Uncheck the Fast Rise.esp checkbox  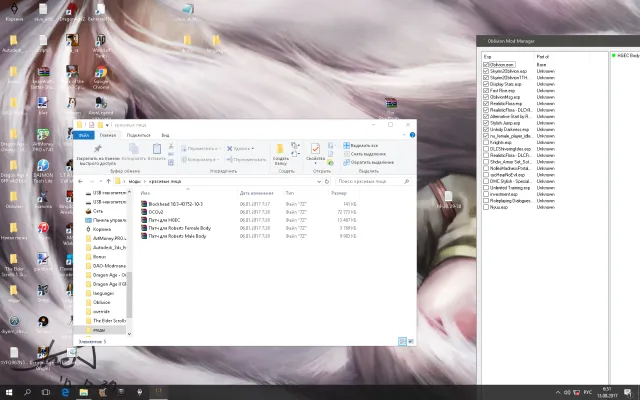[x=486, y=93]
